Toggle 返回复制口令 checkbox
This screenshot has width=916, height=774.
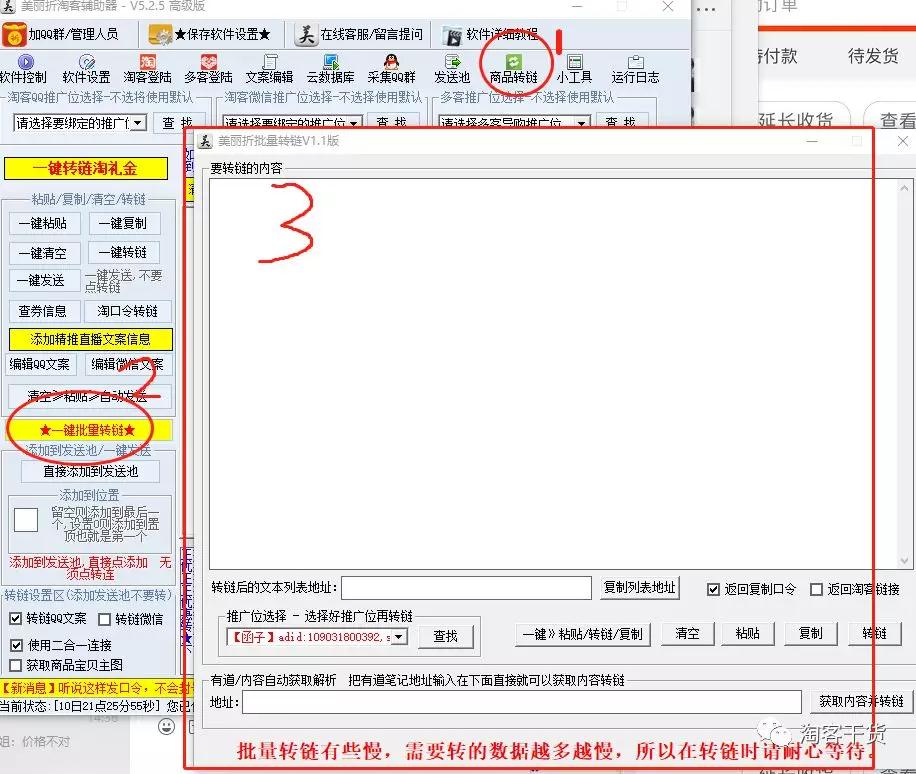coord(713,589)
